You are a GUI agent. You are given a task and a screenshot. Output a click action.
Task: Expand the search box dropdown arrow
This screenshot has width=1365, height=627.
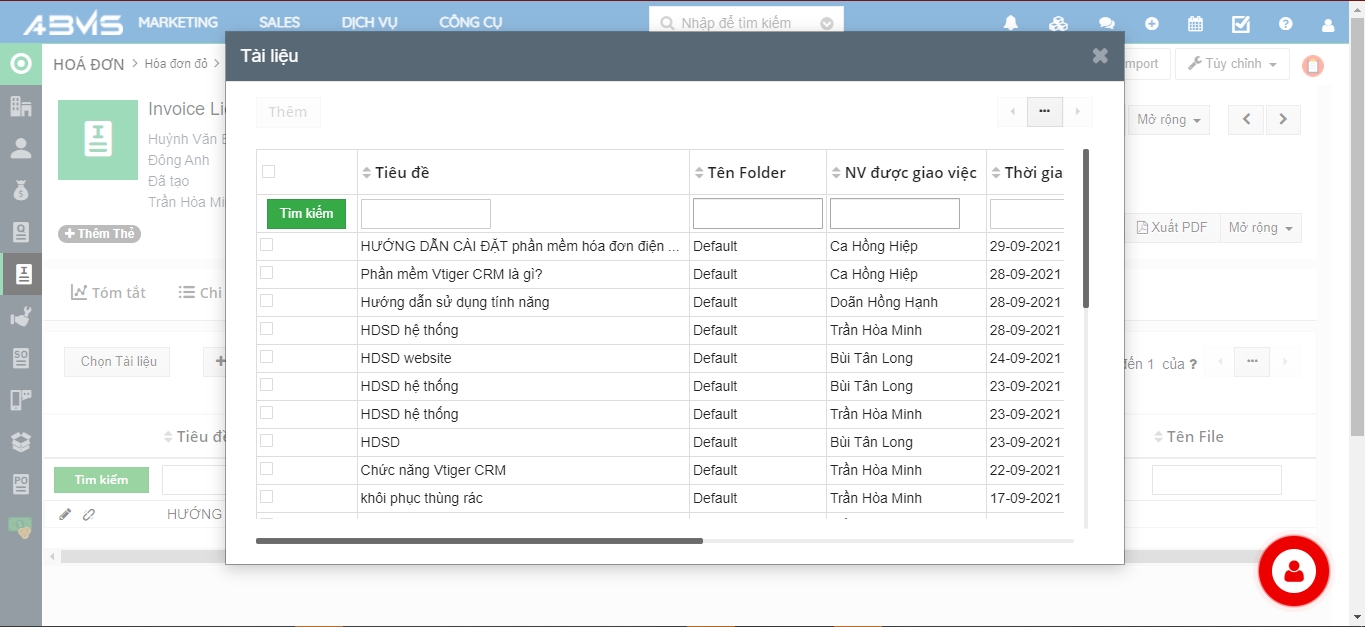(x=826, y=23)
